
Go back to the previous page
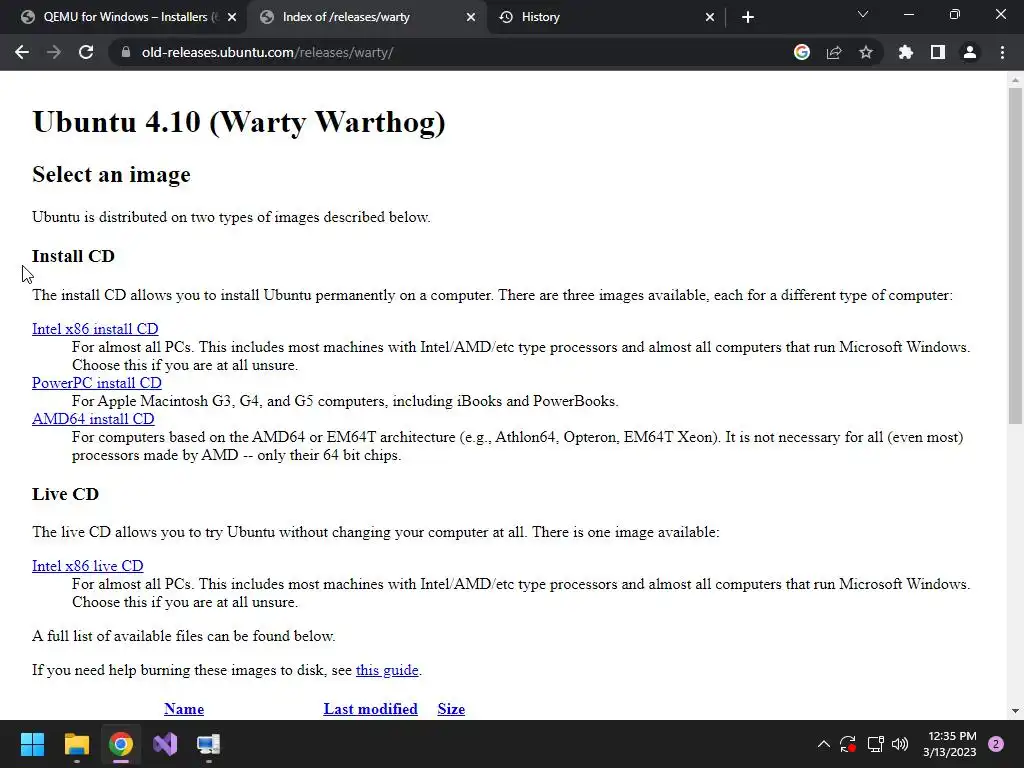[22, 52]
